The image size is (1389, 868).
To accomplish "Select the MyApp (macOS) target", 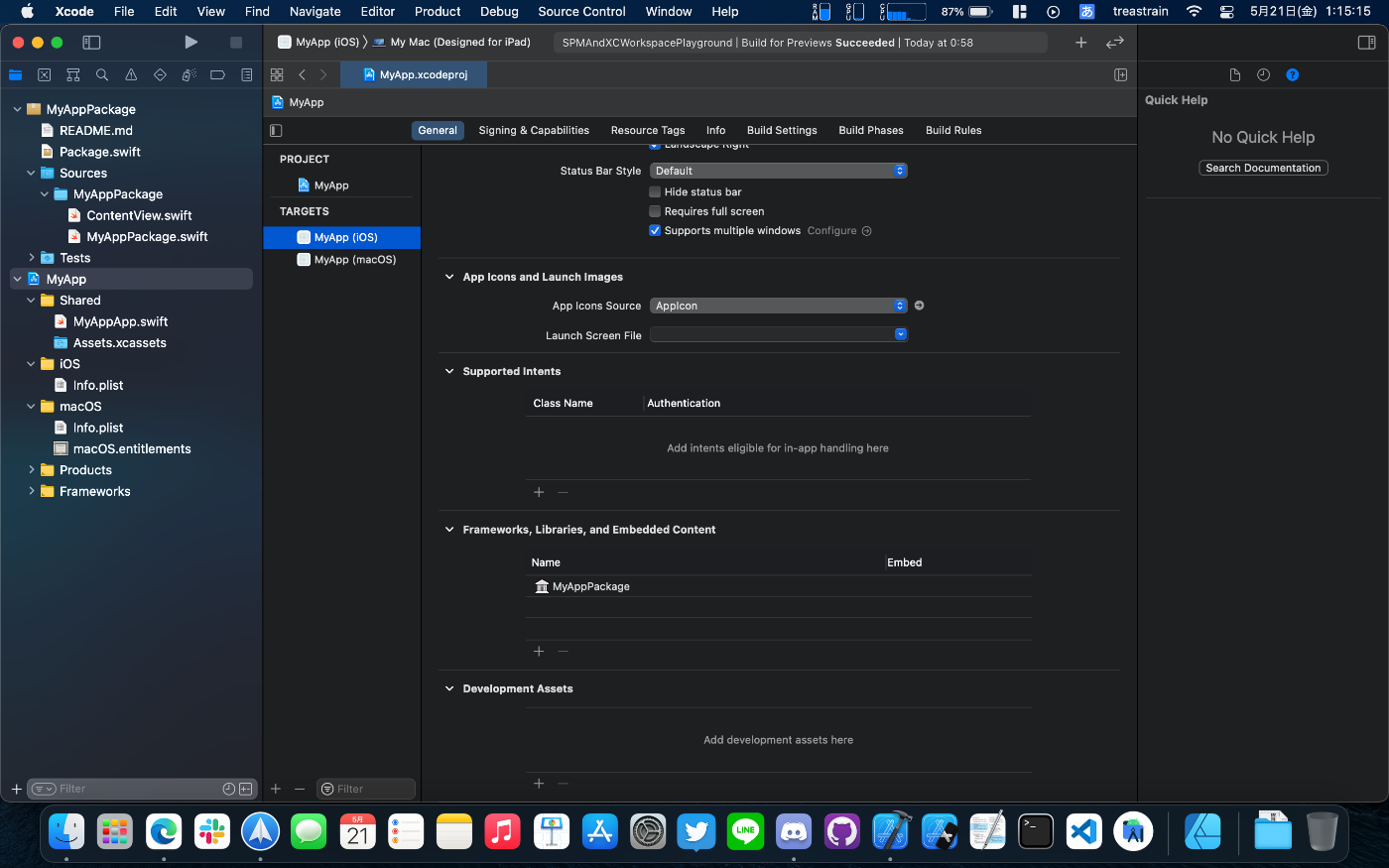I will (x=342, y=260).
